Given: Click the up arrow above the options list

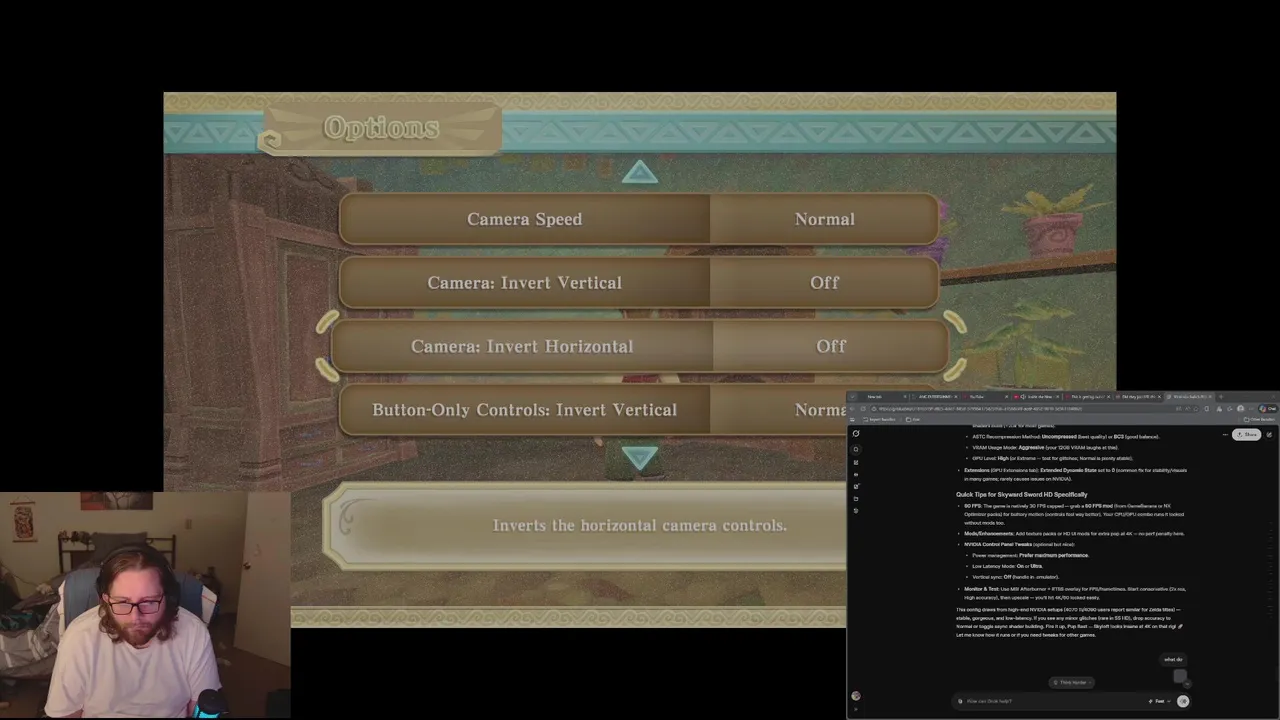Looking at the screenshot, I should (640, 173).
